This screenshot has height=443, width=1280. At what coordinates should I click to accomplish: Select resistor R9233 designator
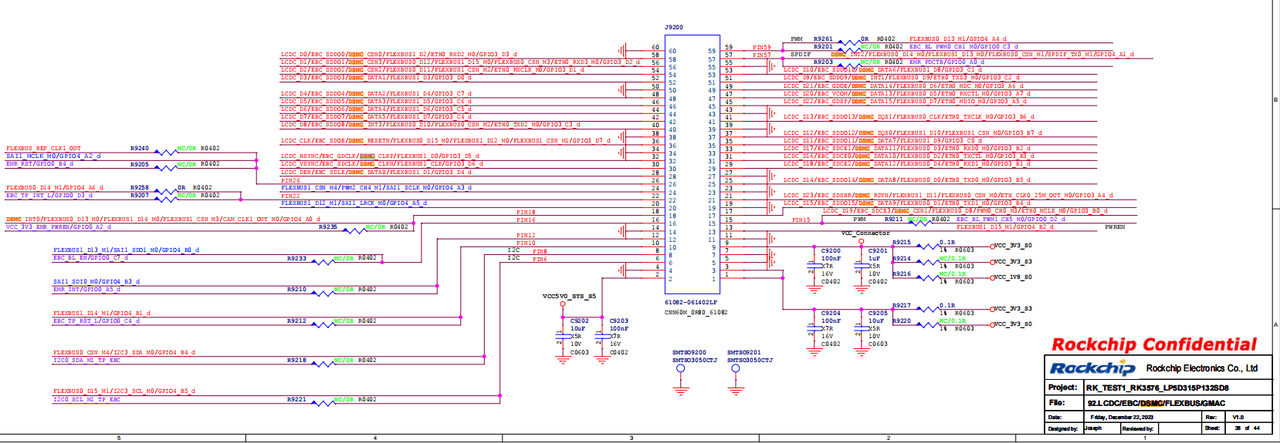[295, 258]
